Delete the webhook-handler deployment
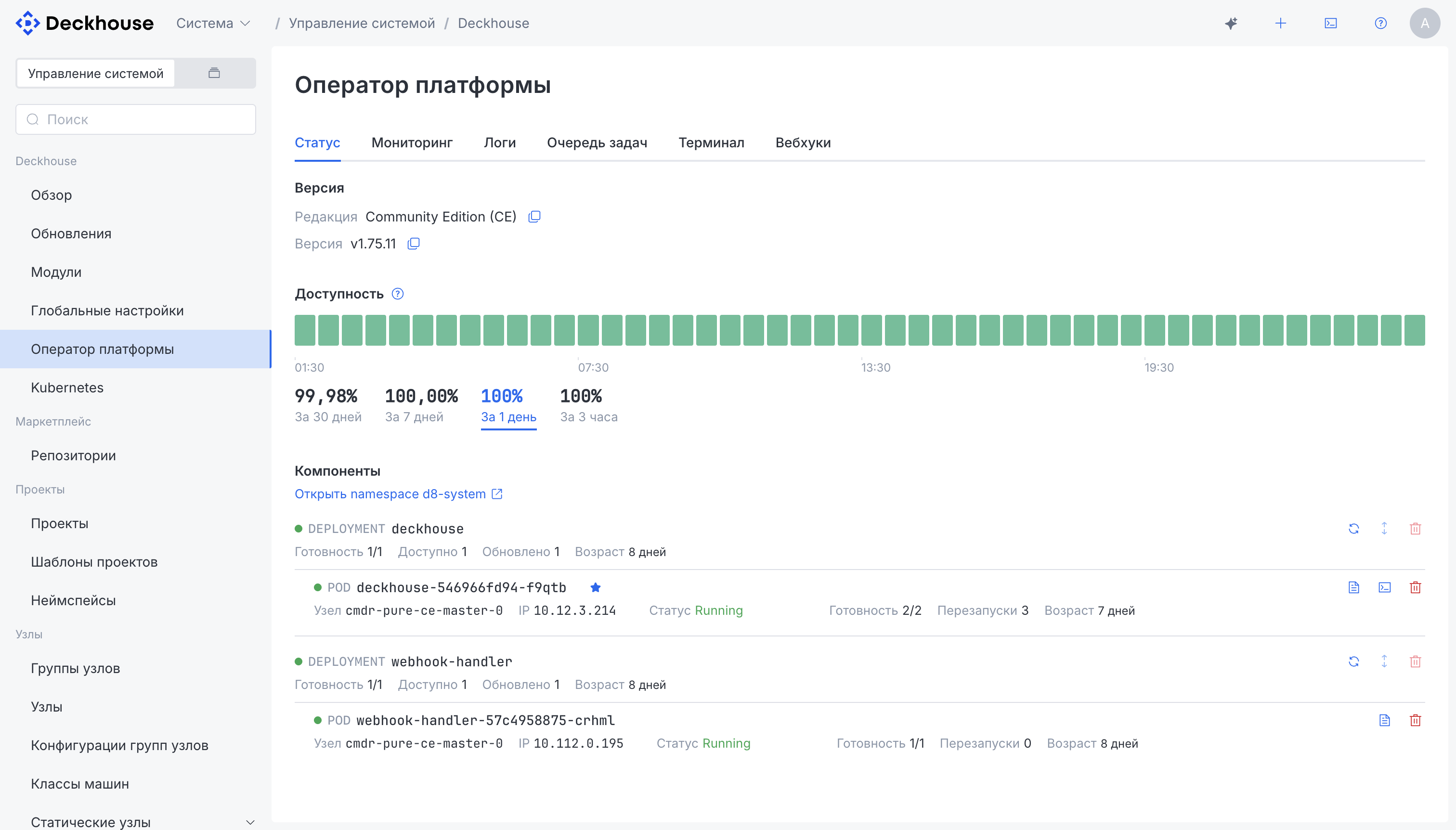The width and height of the screenshot is (1456, 830). [1415, 661]
